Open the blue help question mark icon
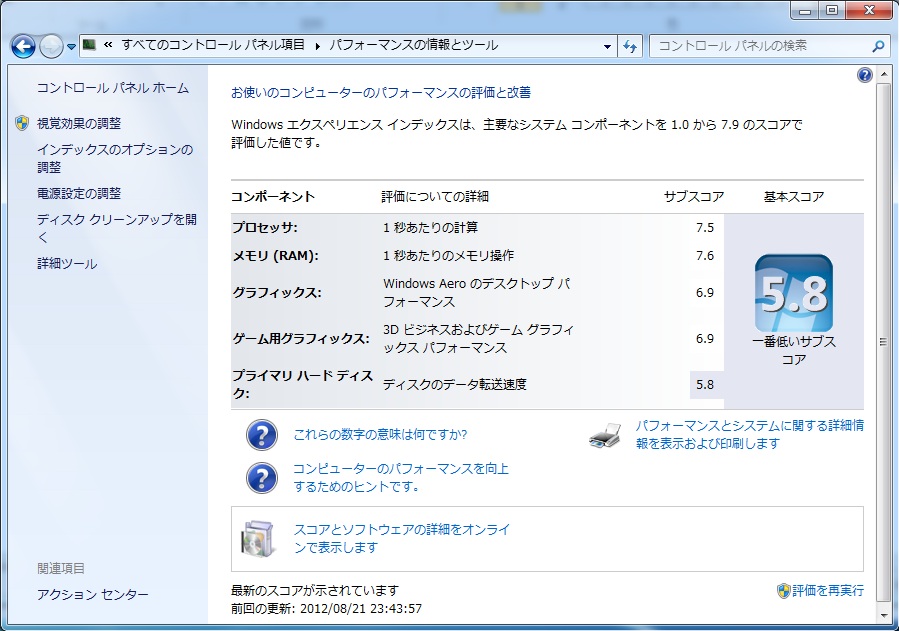 coord(865,75)
